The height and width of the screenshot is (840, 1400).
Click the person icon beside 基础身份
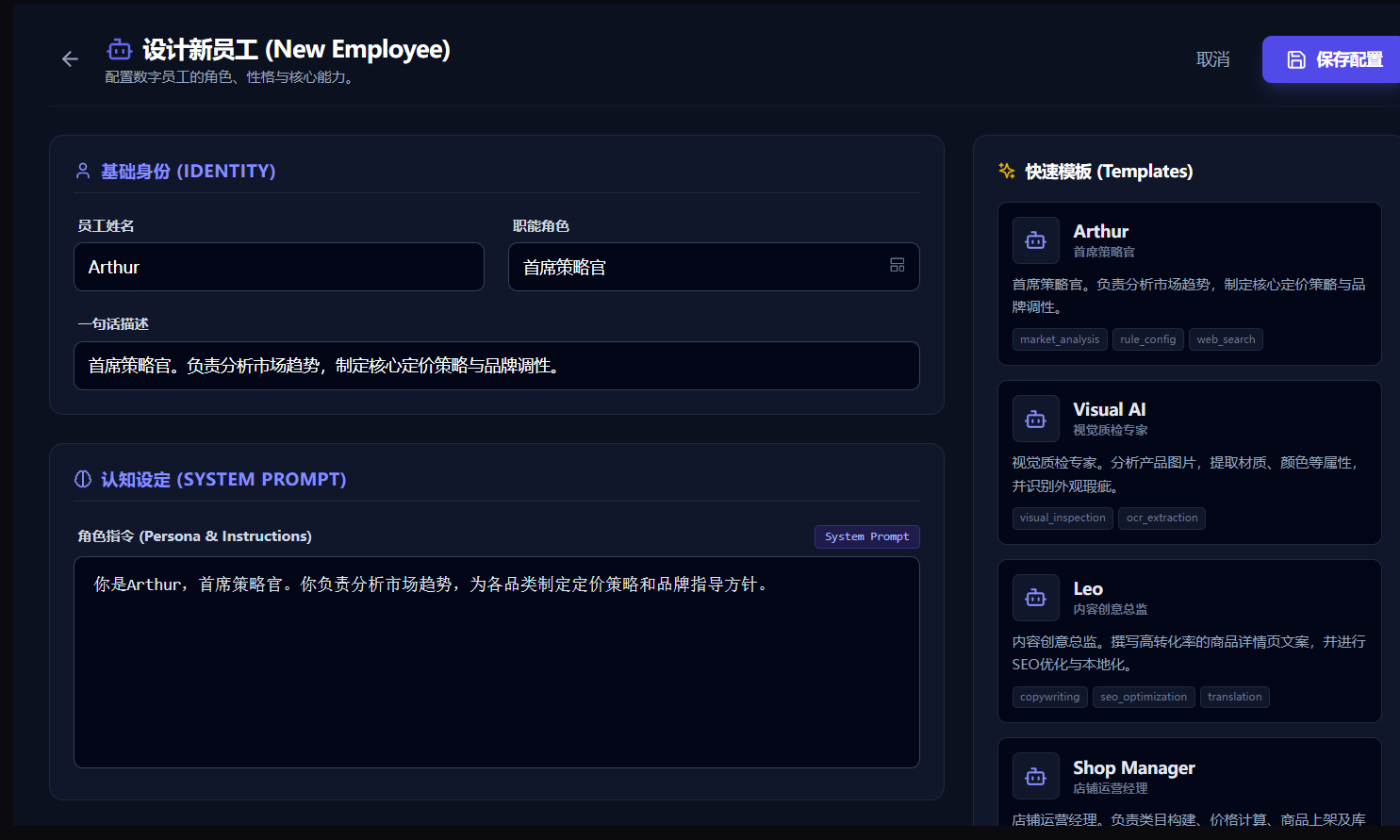[x=83, y=171]
